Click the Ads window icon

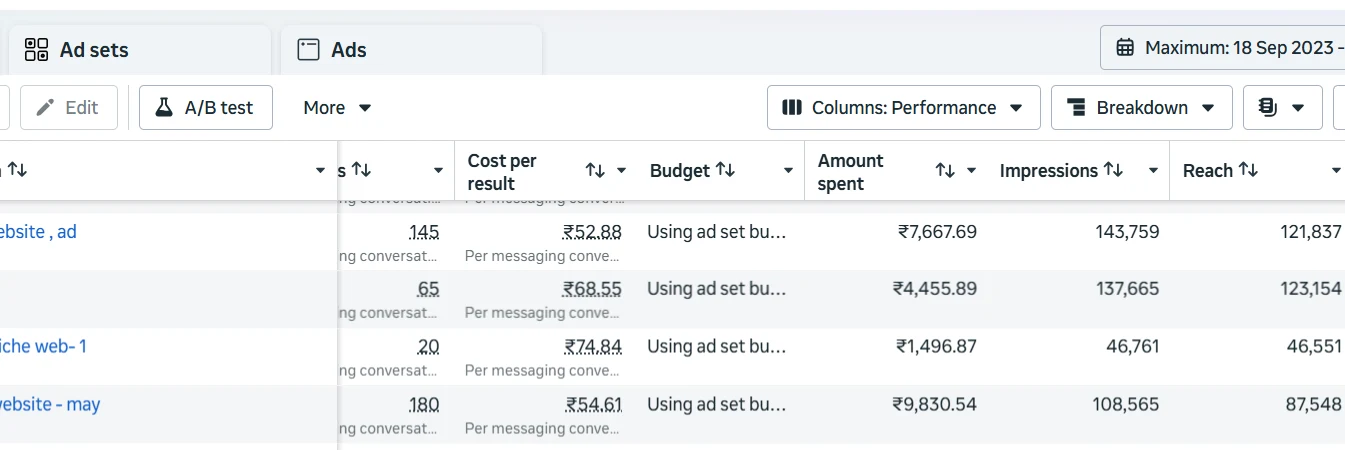308,50
